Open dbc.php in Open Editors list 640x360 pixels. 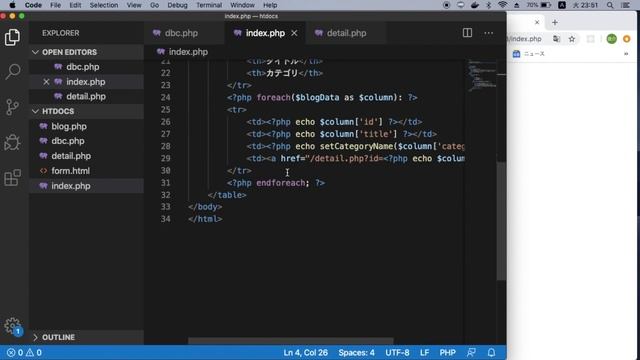pyautogui.click(x=86, y=67)
